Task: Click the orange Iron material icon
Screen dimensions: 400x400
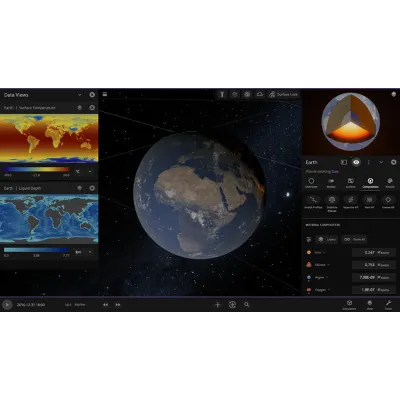Action: pos(309,252)
